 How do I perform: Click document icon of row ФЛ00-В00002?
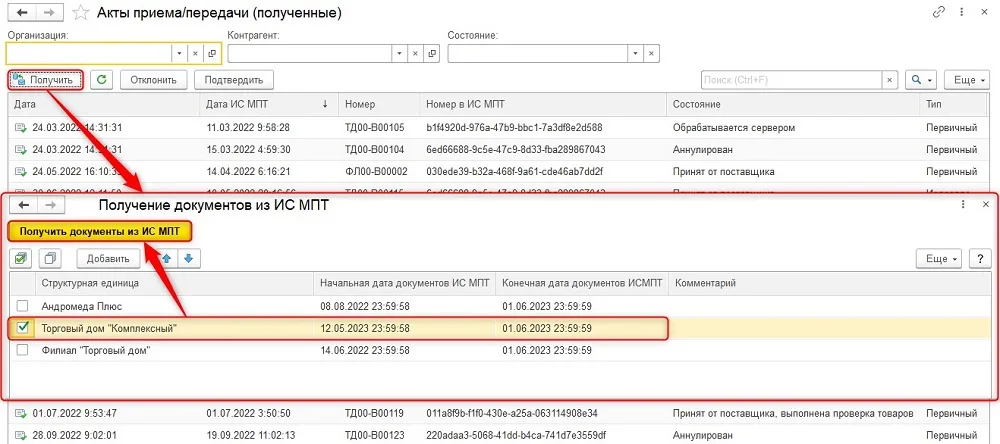pos(20,172)
